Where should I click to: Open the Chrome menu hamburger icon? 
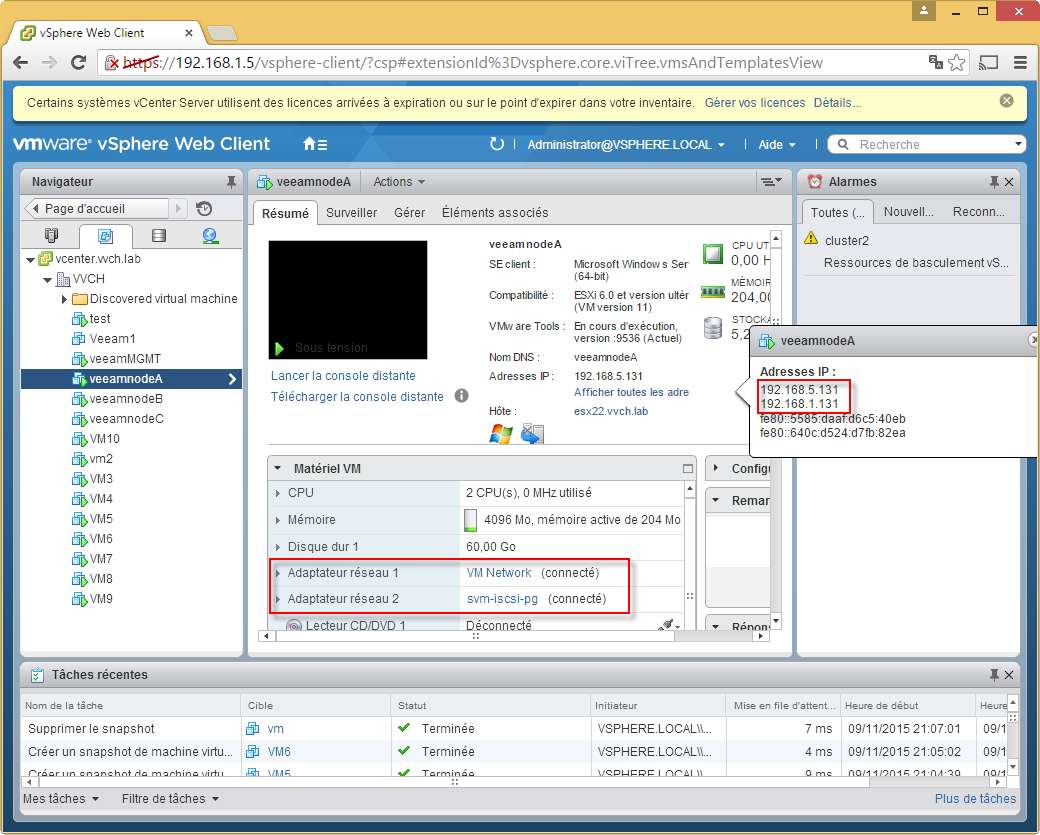(1021, 63)
